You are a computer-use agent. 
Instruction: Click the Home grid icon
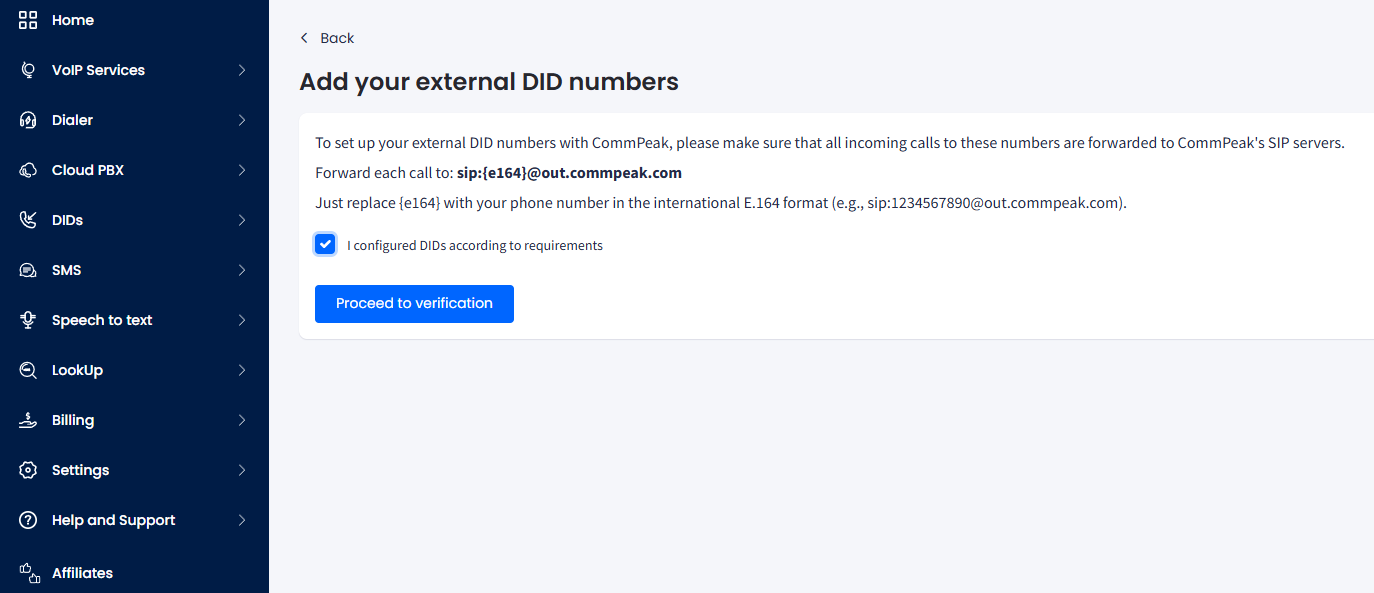pyautogui.click(x=28, y=20)
